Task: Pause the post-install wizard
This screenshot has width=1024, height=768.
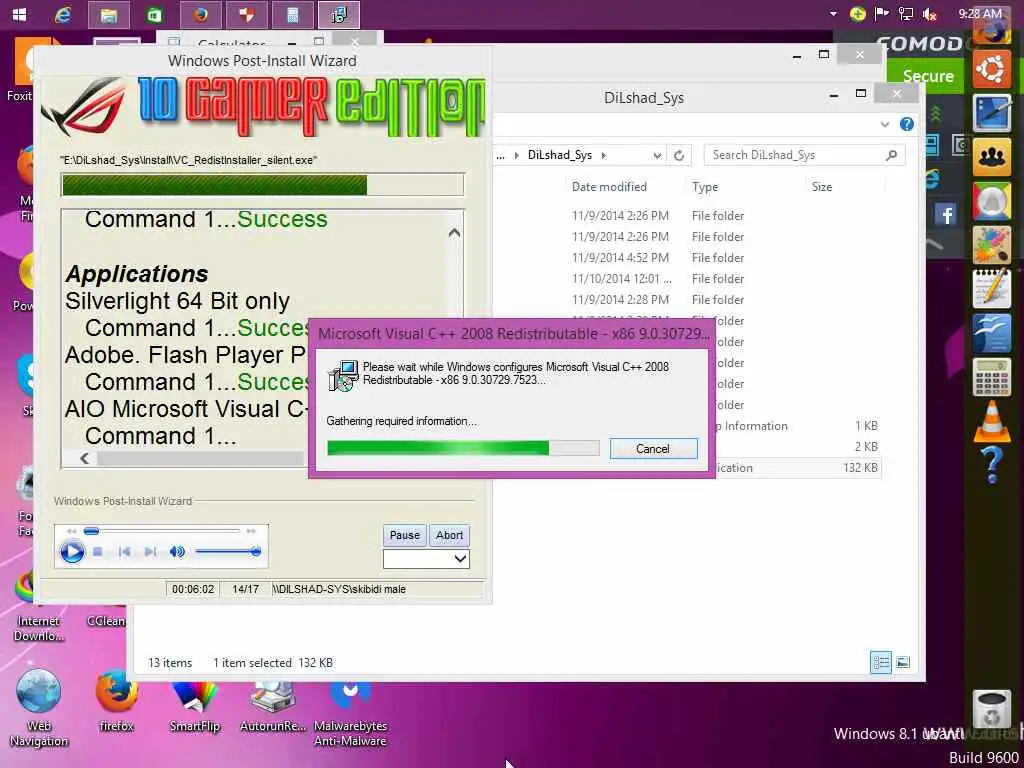Action: pyautogui.click(x=404, y=535)
